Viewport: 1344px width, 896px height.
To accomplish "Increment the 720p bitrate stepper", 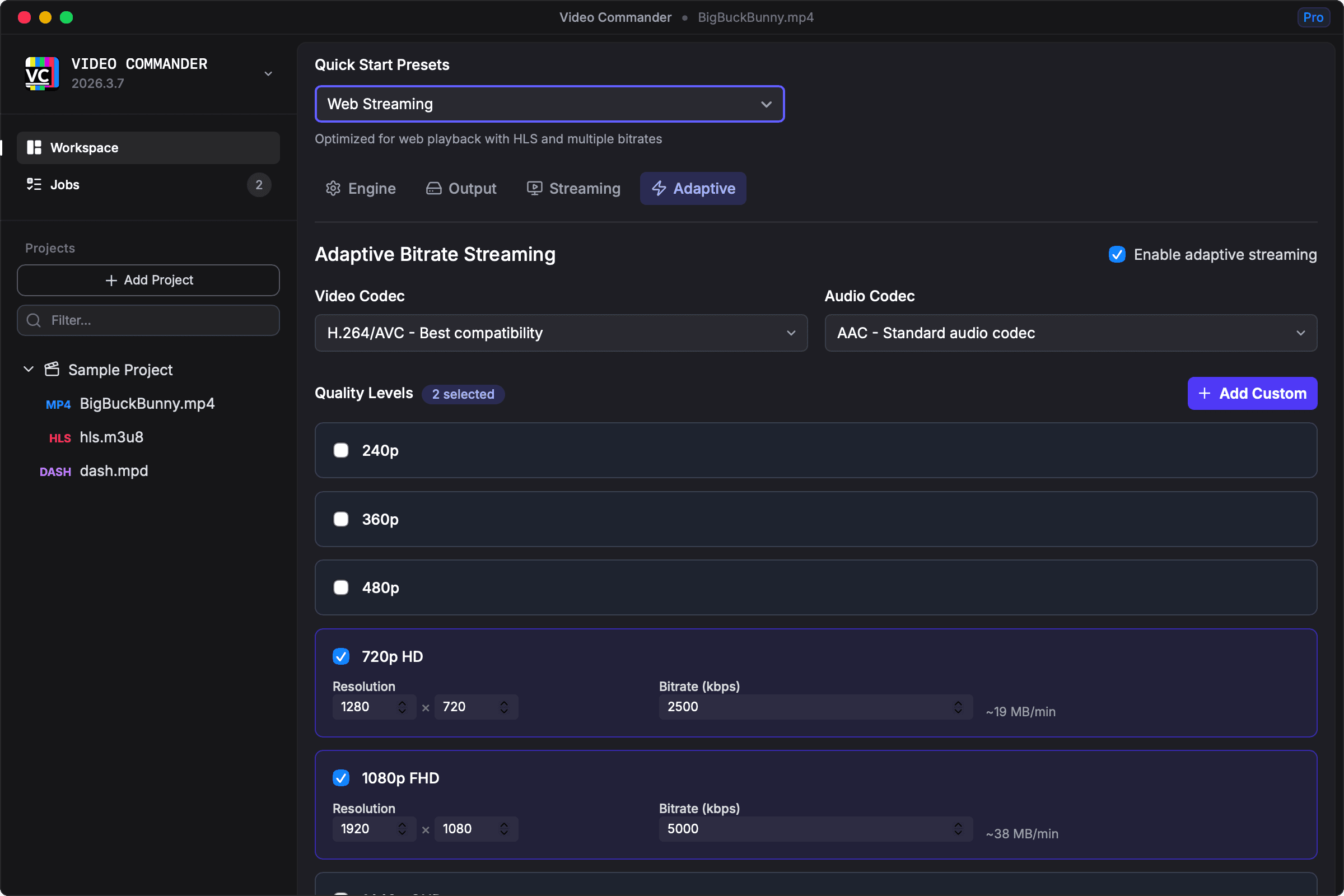I will [x=959, y=703].
